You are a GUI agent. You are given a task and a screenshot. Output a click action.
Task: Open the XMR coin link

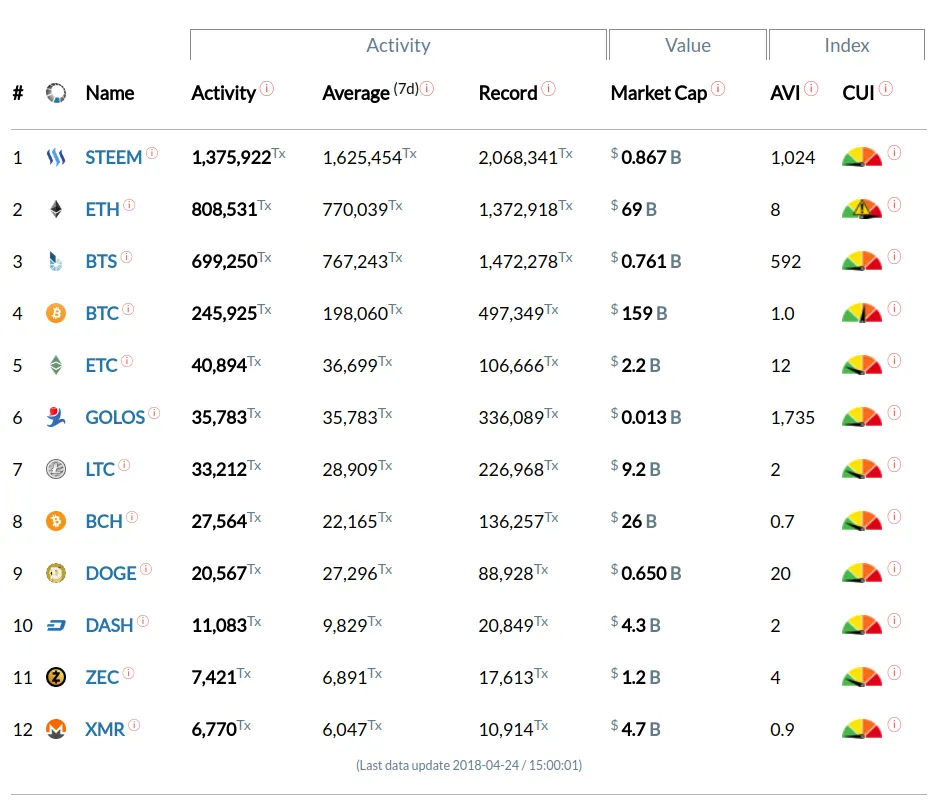click(x=105, y=730)
